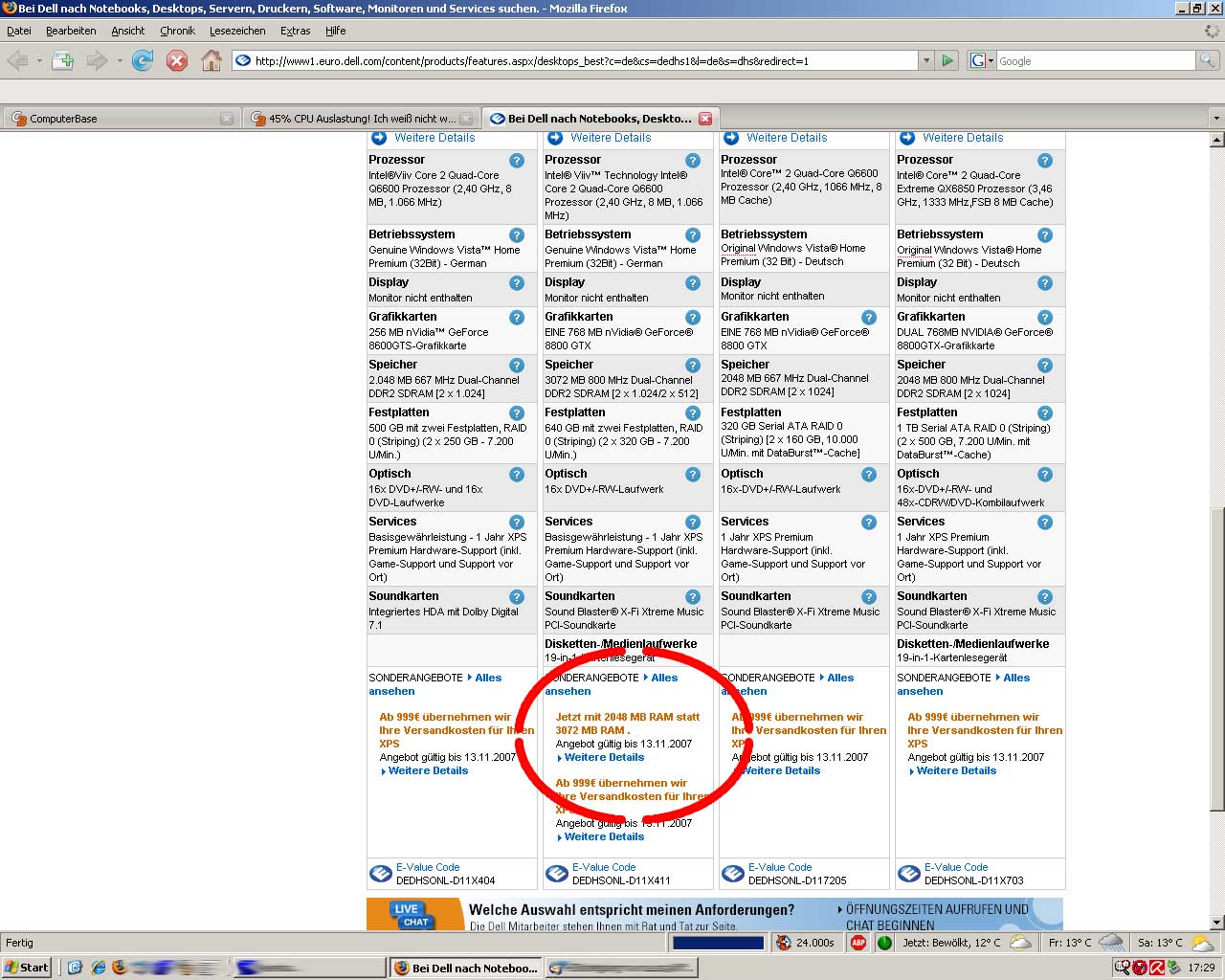Open the Chronik menu
The width and height of the screenshot is (1225, 980).
177,31
